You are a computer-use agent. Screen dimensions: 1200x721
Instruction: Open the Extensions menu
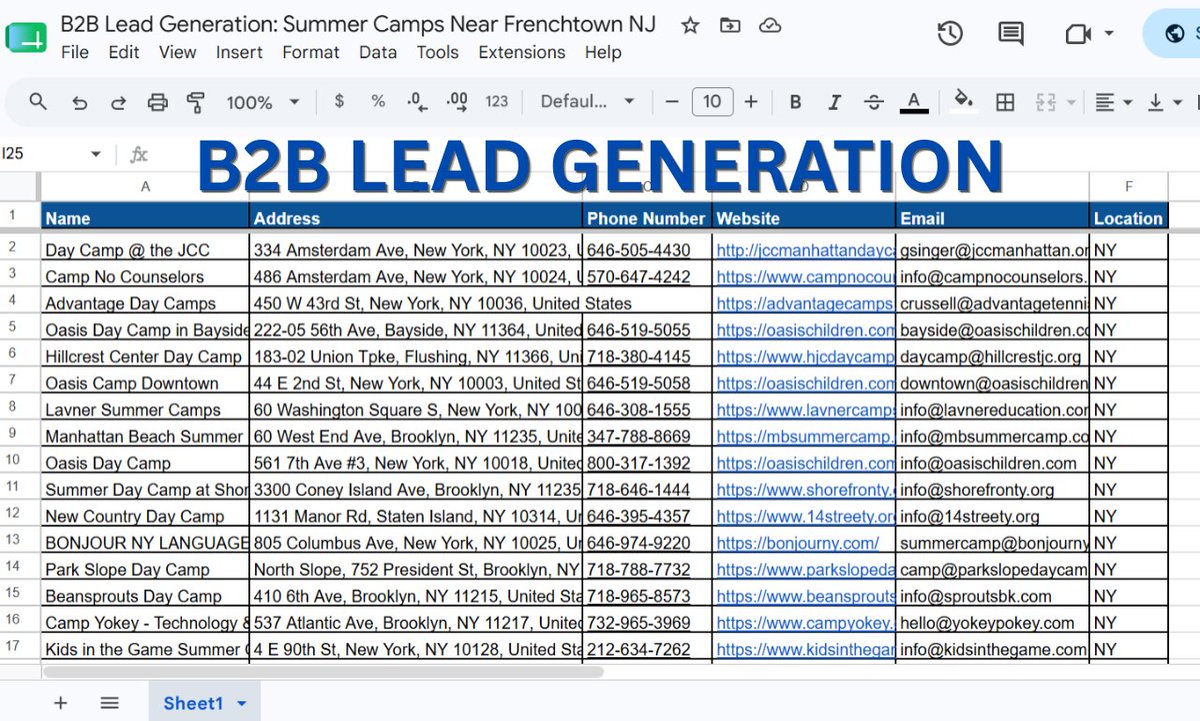[522, 52]
